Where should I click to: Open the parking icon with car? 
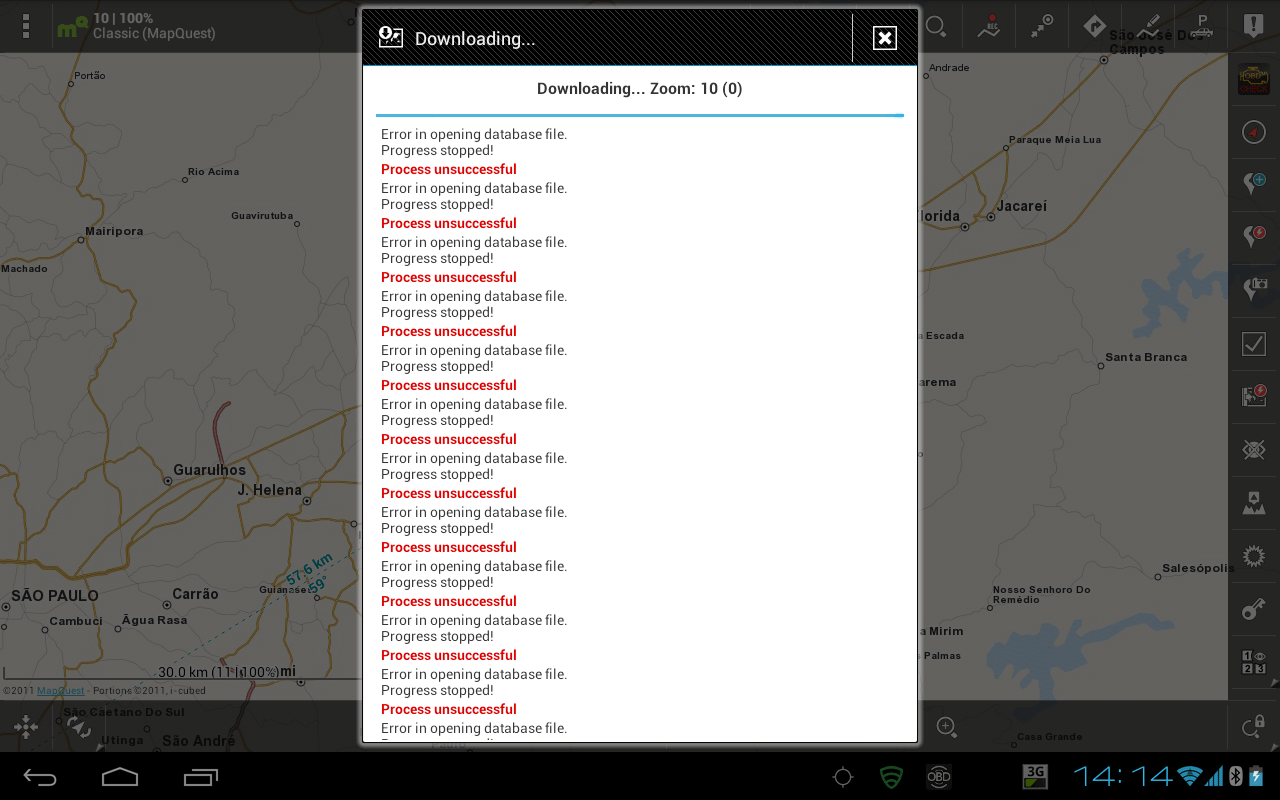click(1202, 26)
